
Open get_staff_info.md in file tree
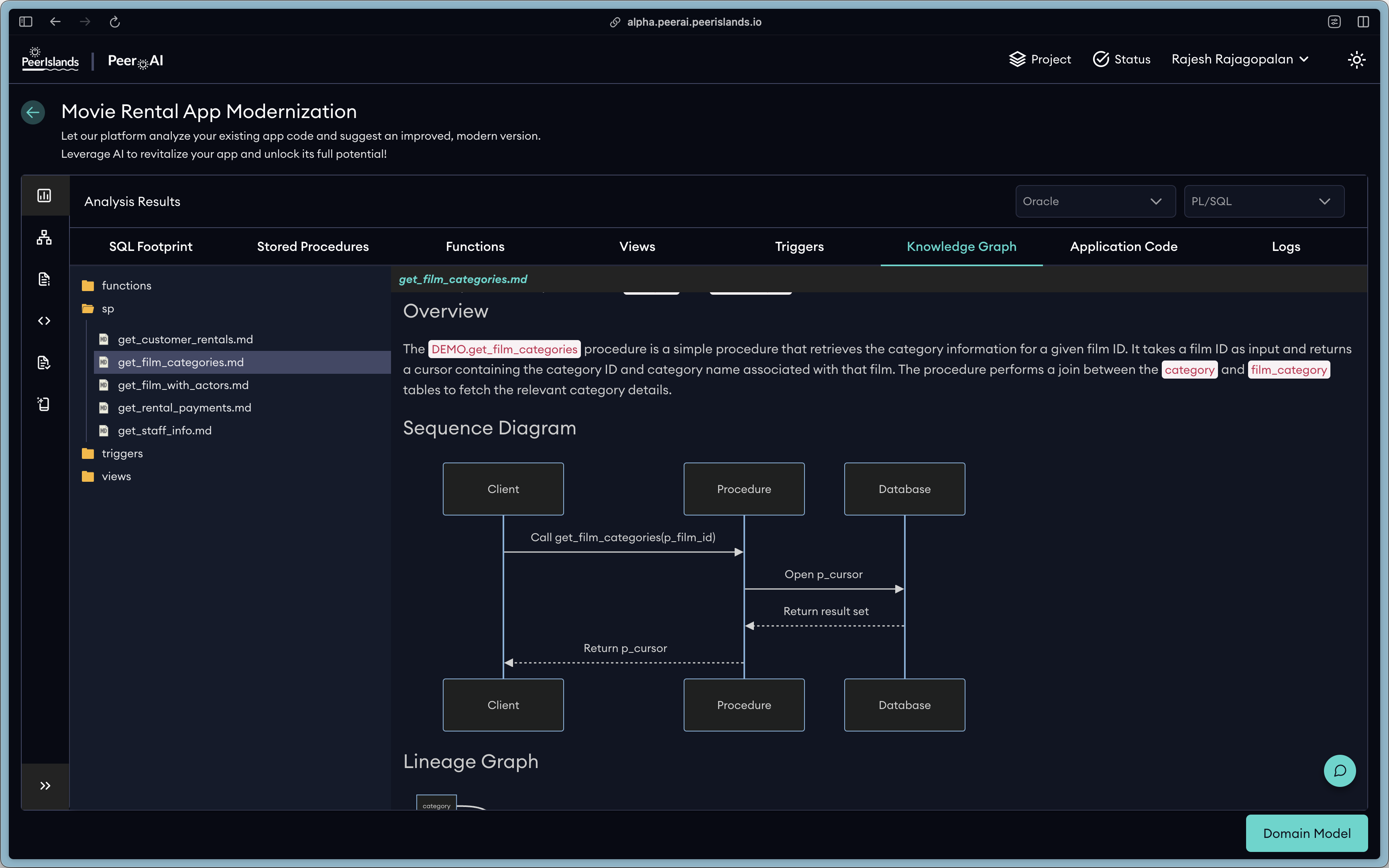(x=165, y=430)
